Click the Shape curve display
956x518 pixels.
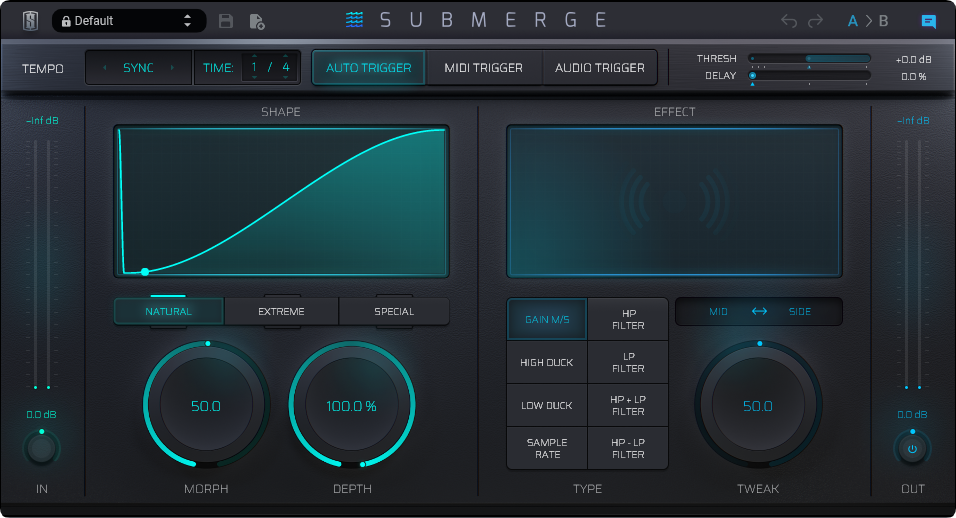coord(281,201)
